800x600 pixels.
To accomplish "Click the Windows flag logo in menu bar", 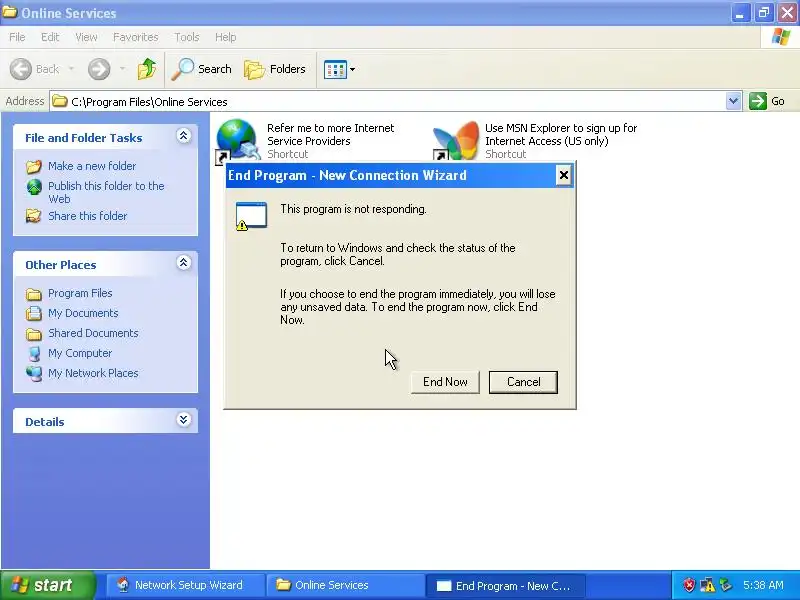I will pyautogui.click(x=781, y=37).
